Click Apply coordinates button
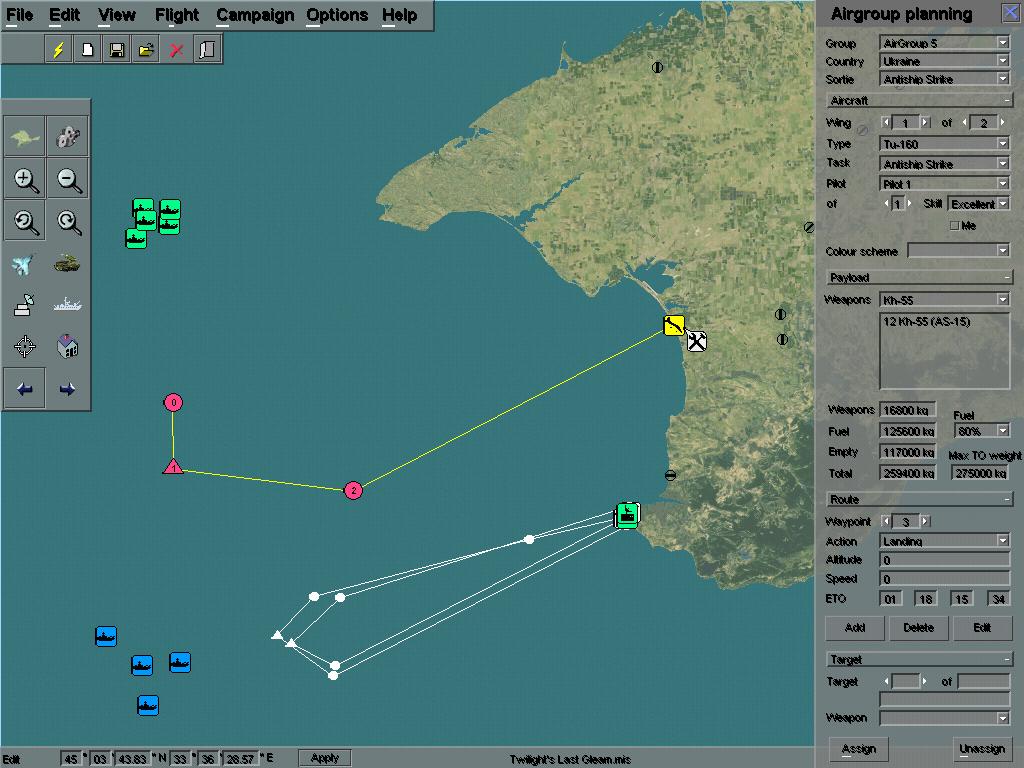This screenshot has height=768, width=1024. (x=325, y=758)
